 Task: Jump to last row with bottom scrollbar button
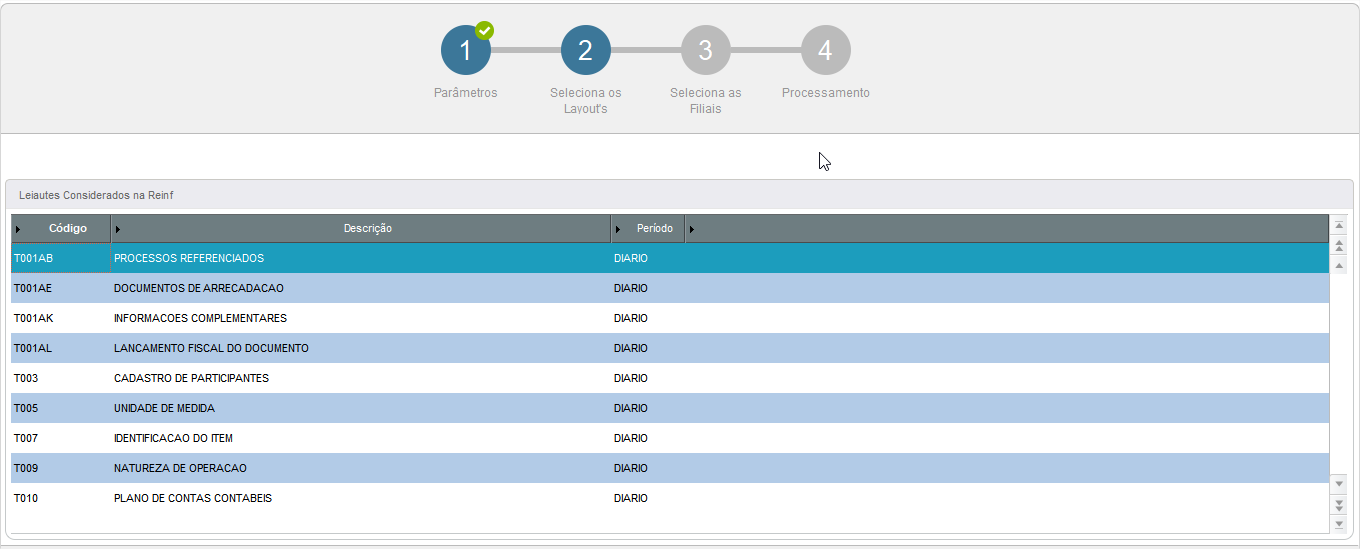(1340, 523)
